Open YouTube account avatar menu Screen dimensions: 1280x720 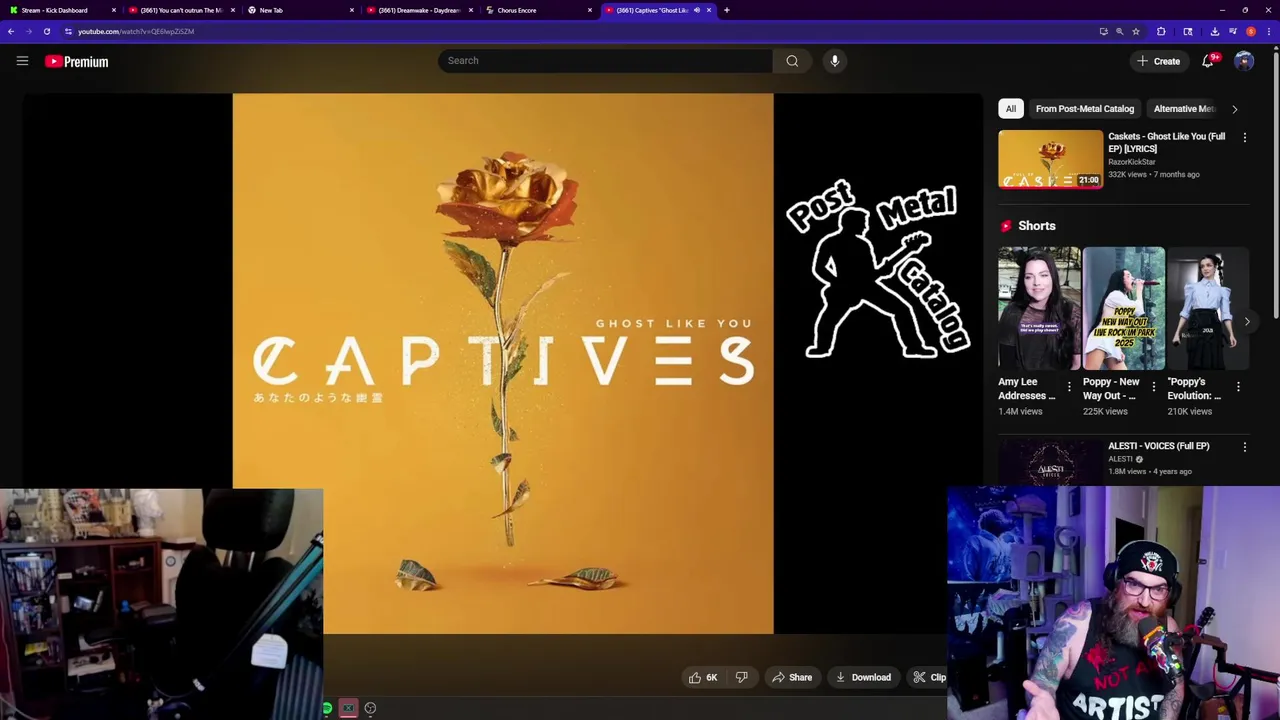[1244, 61]
